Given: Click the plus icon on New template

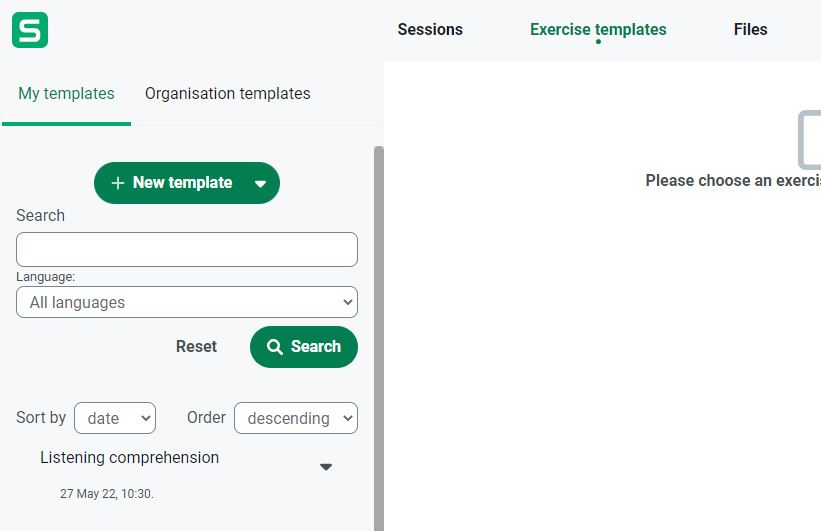Looking at the screenshot, I should point(118,183).
